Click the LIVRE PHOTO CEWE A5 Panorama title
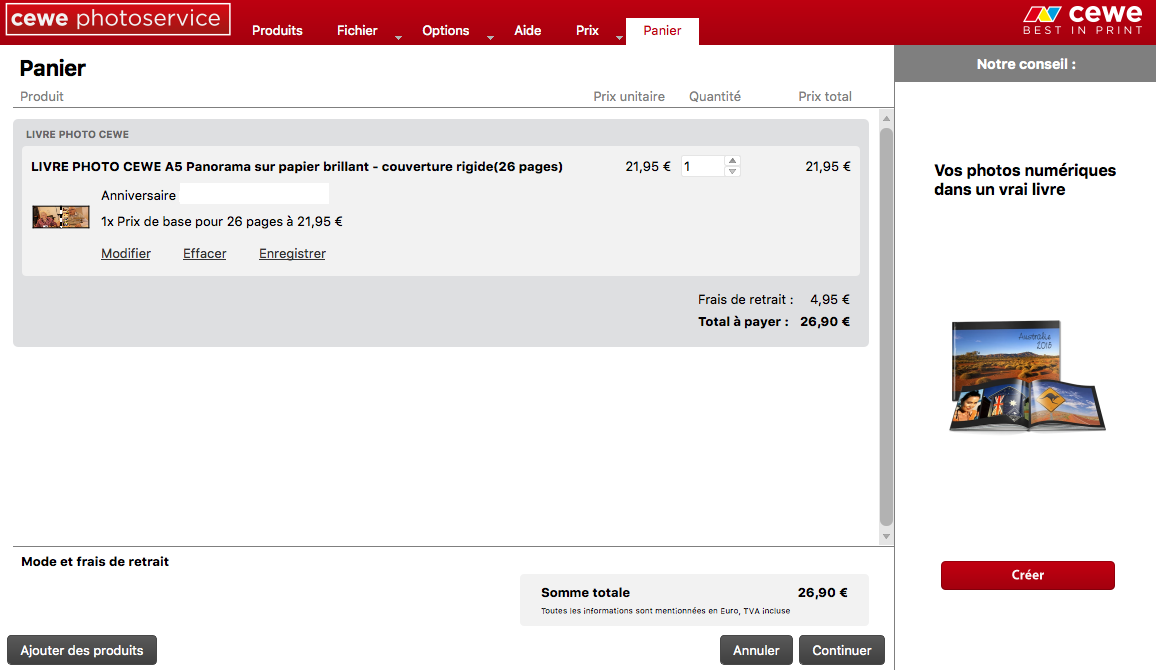The width and height of the screenshot is (1156, 670). click(x=296, y=167)
